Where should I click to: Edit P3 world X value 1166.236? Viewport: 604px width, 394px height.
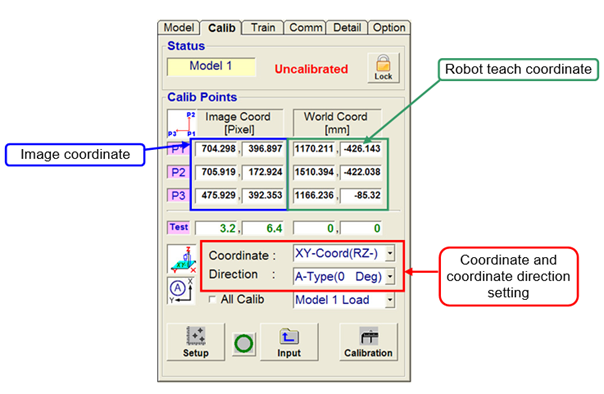click(x=314, y=195)
